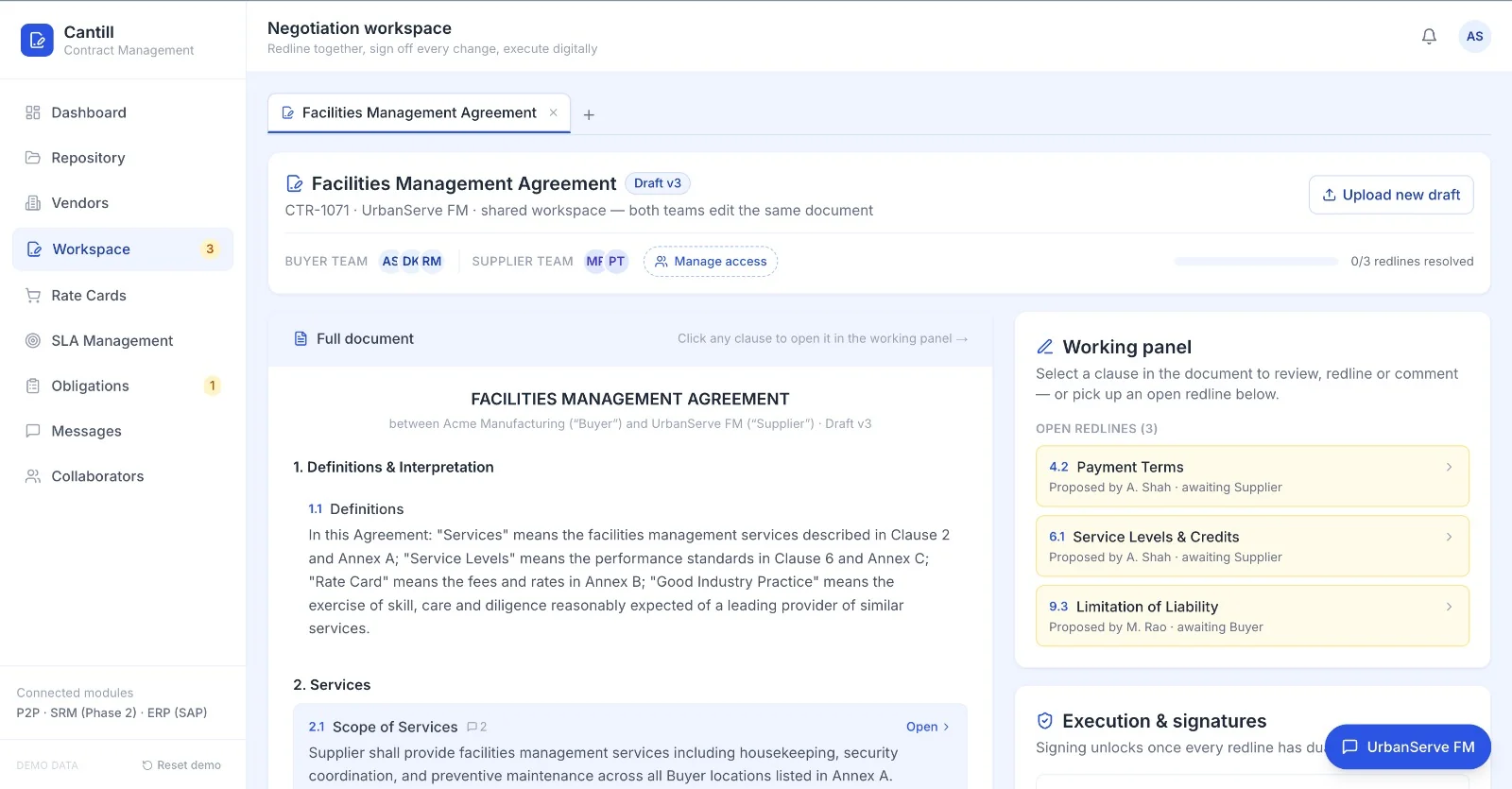Click the Rate Cards cart icon
This screenshot has height=789, width=1512.
[x=33, y=296]
